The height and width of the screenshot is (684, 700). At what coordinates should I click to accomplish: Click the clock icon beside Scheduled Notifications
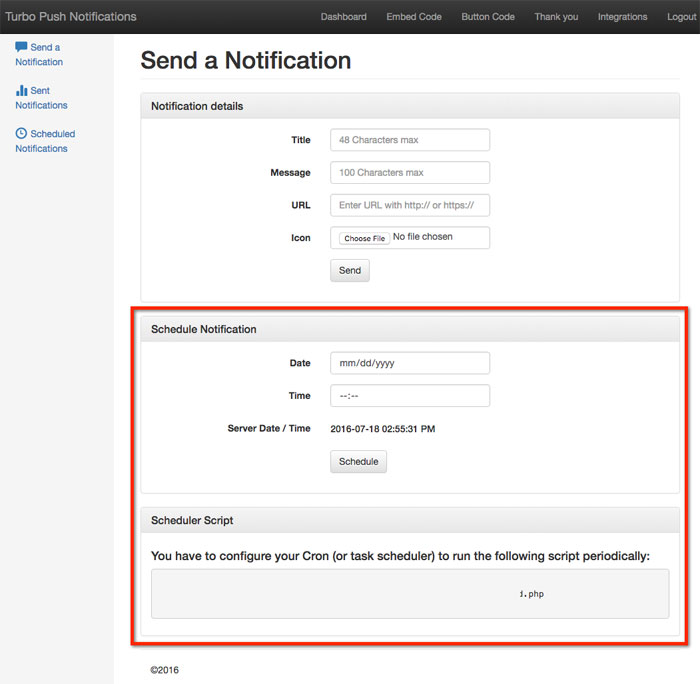(21, 133)
